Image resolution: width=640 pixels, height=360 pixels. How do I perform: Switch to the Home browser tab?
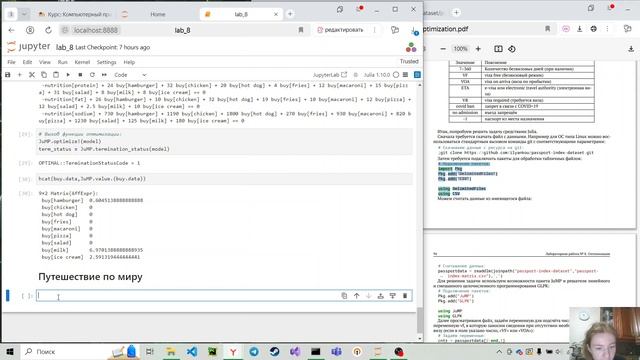tap(158, 14)
